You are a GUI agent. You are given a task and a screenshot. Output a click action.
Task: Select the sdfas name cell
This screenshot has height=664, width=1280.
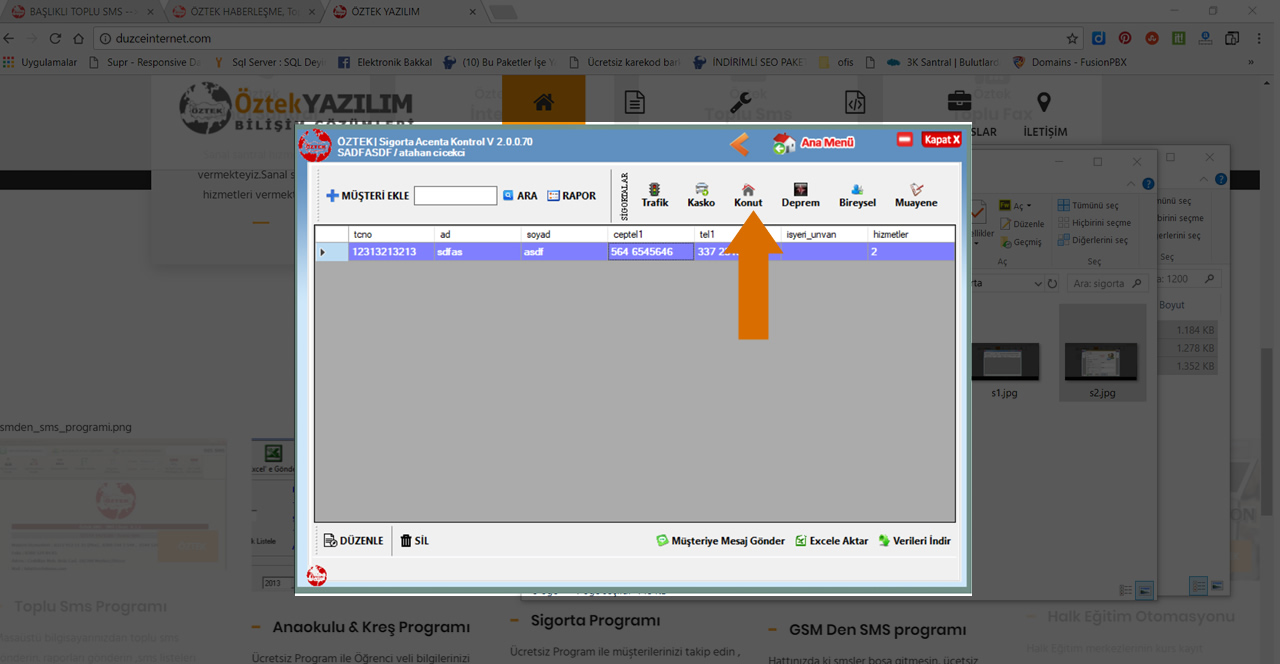point(477,252)
